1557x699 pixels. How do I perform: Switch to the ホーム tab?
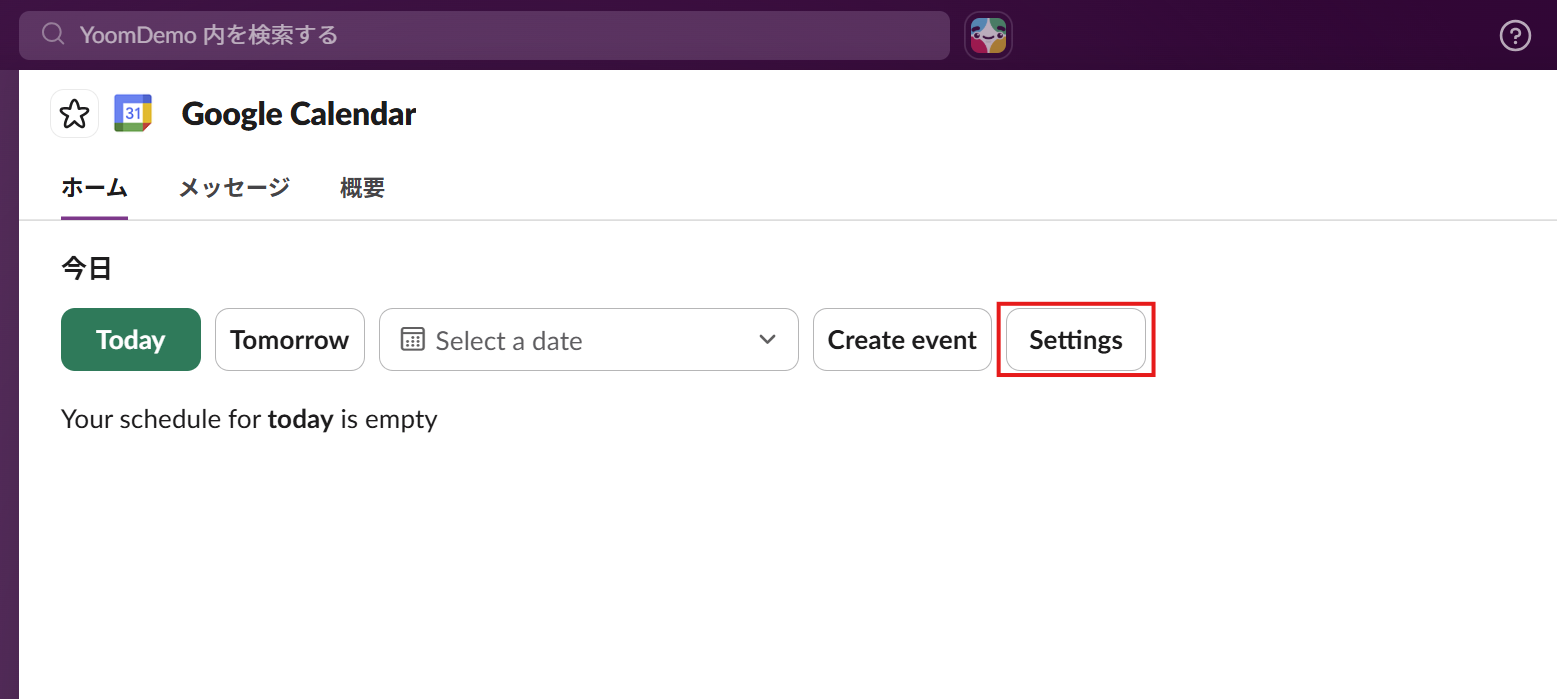tap(94, 187)
